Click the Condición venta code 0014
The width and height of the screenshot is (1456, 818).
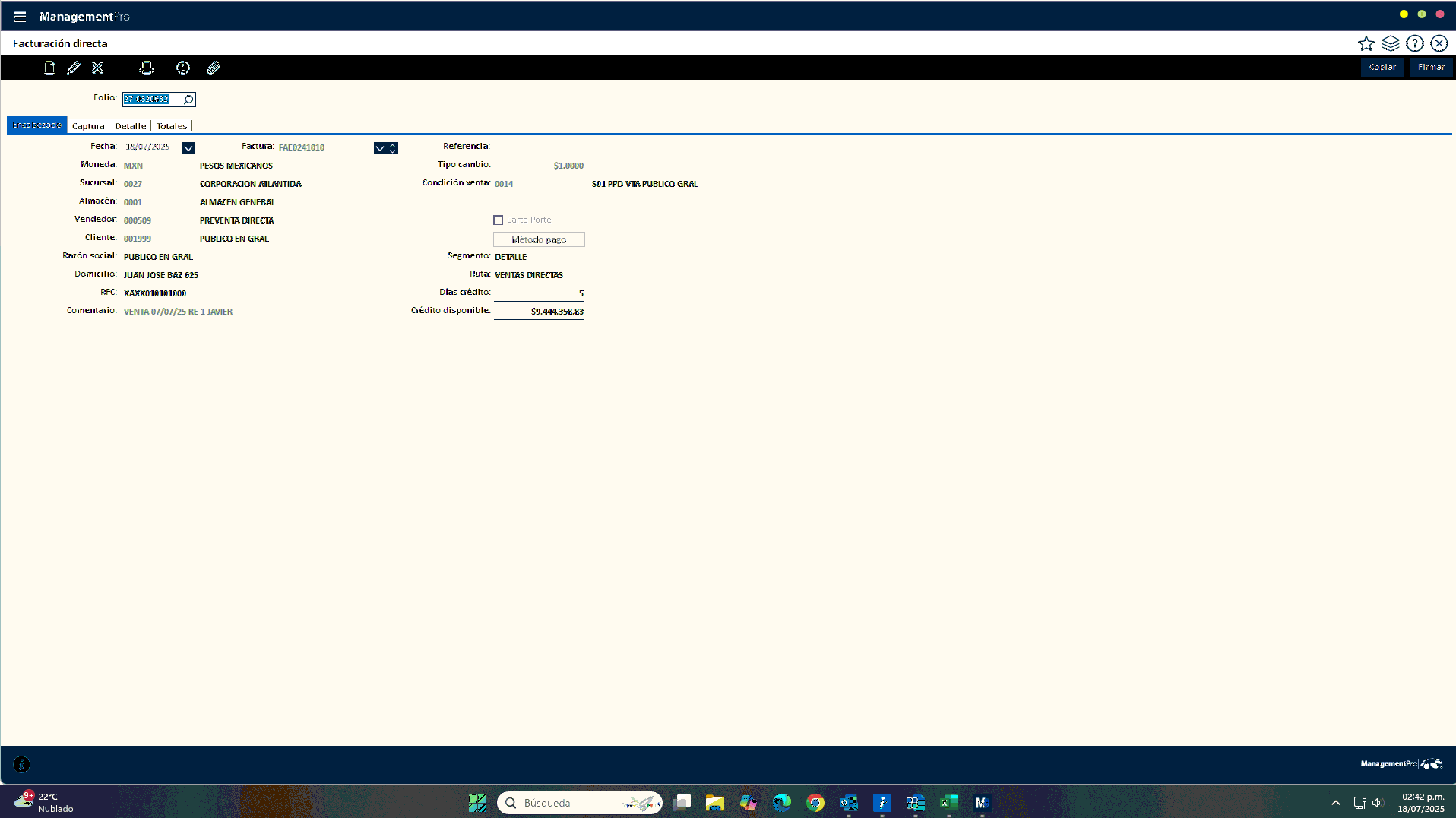(504, 184)
